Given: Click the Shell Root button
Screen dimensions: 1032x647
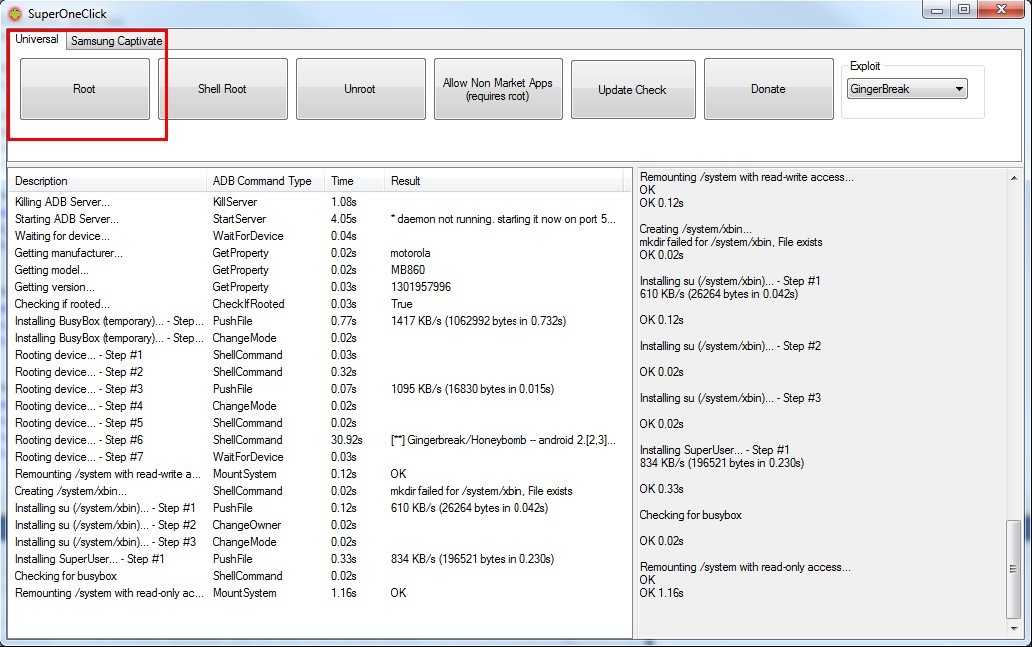Looking at the screenshot, I should pyautogui.click(x=222, y=89).
